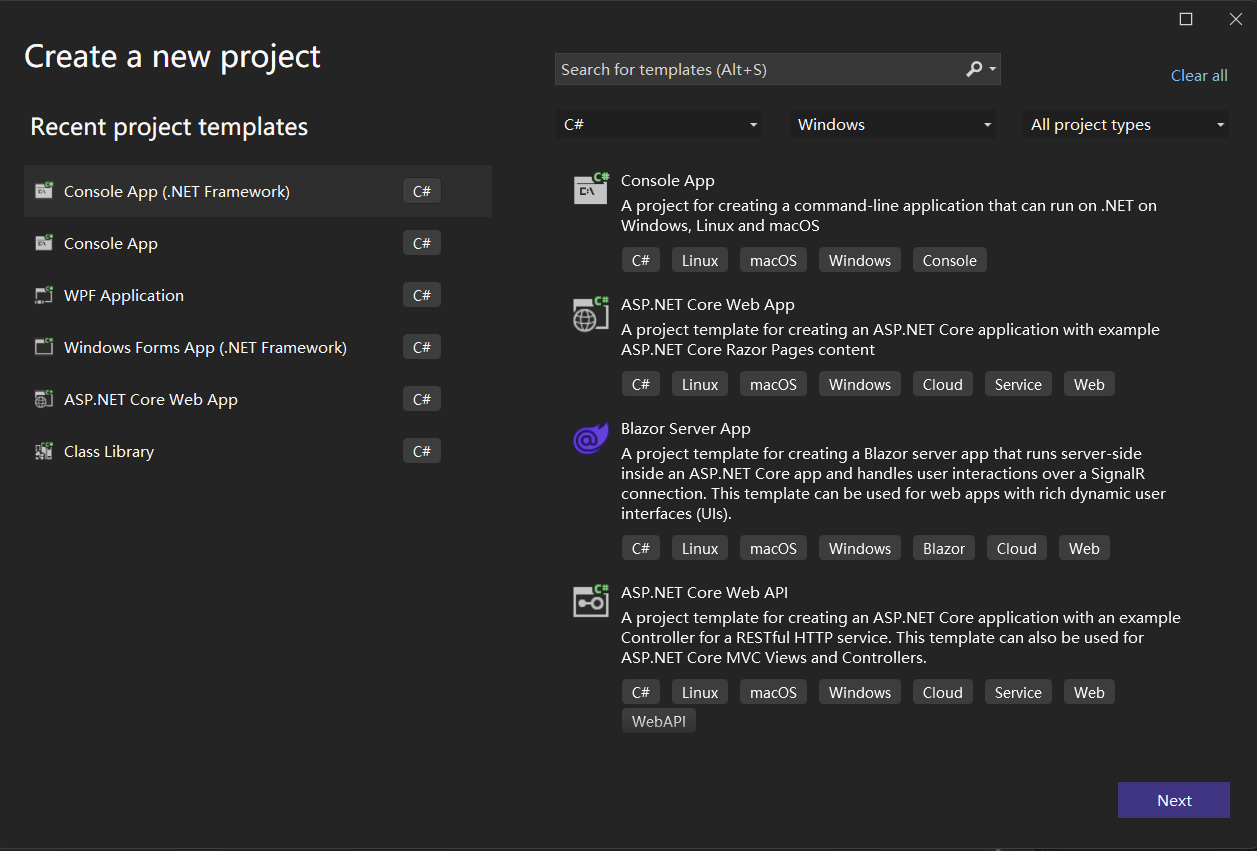1257x851 pixels.
Task: Click the magnifier search icon
Action: [974, 69]
